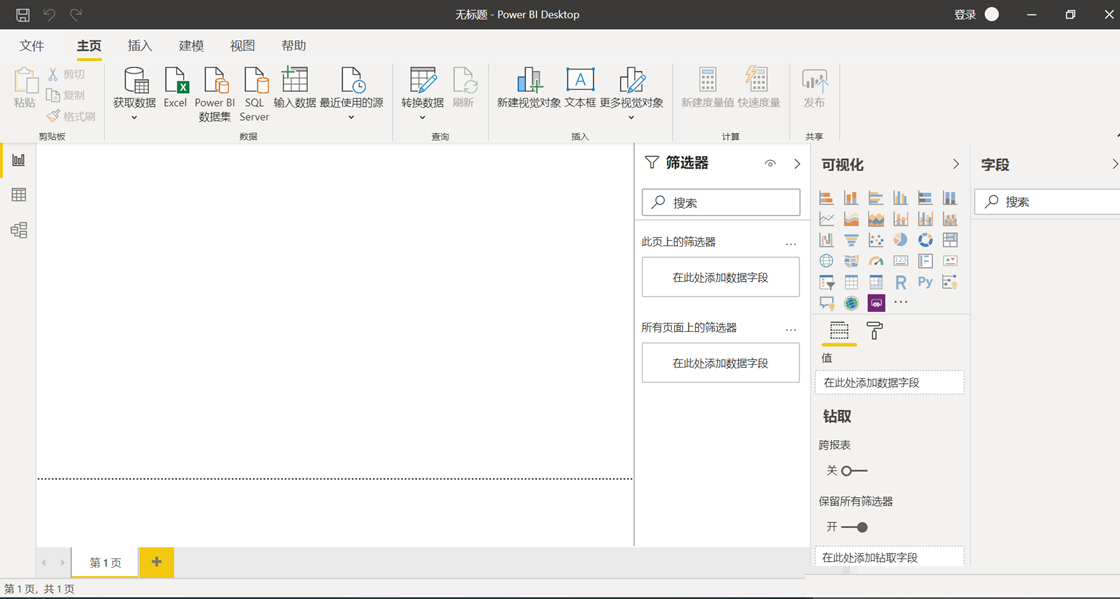Click the Excel data source button
Image resolution: width=1120 pixels, height=599 pixels.
pos(175,87)
